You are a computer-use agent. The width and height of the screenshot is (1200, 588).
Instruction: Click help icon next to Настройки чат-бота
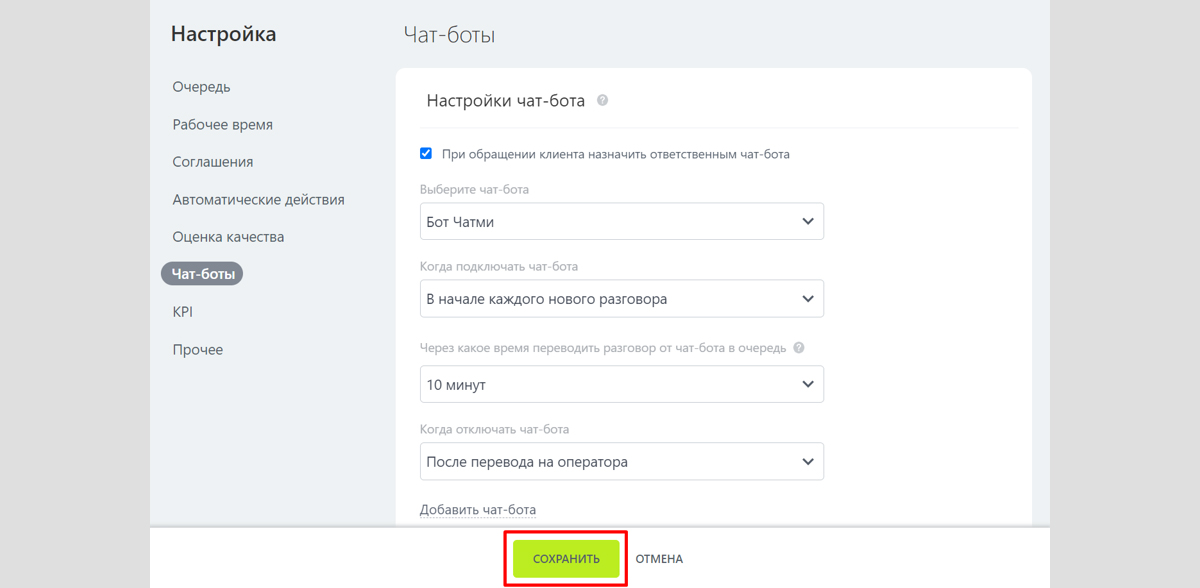tap(602, 101)
